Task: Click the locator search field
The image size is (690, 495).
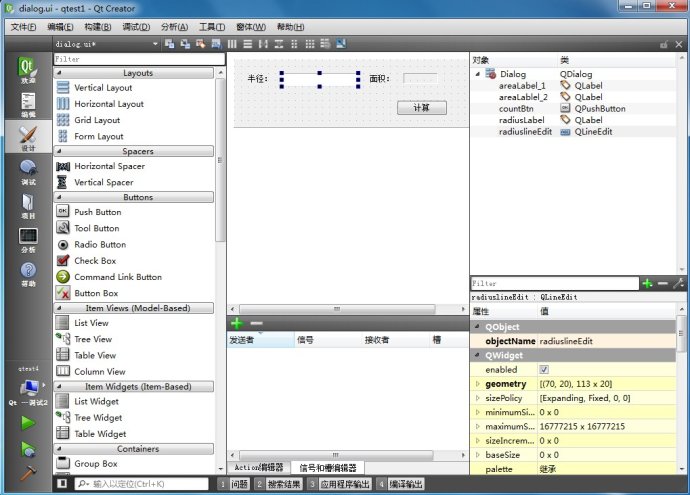Action: pyautogui.click(x=141, y=484)
